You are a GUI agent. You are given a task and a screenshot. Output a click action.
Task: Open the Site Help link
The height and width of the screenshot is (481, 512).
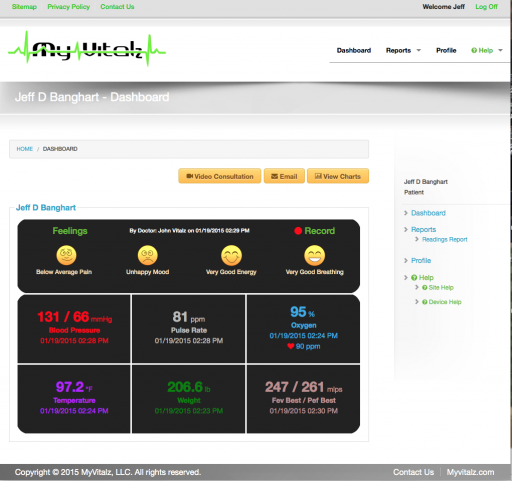point(441,287)
